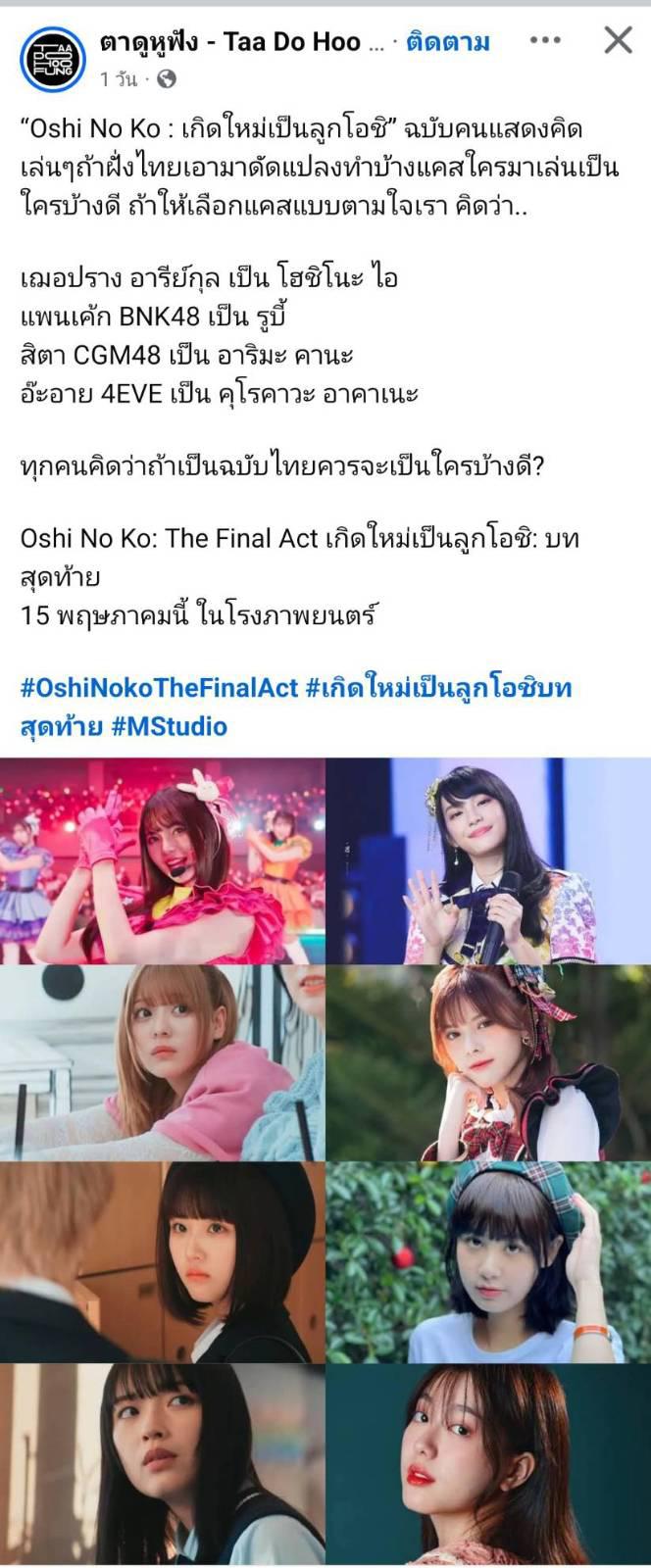Image resolution: width=651 pixels, height=1568 pixels.
Task: Open the teal-background portrait photo
Action: click(489, 1466)
